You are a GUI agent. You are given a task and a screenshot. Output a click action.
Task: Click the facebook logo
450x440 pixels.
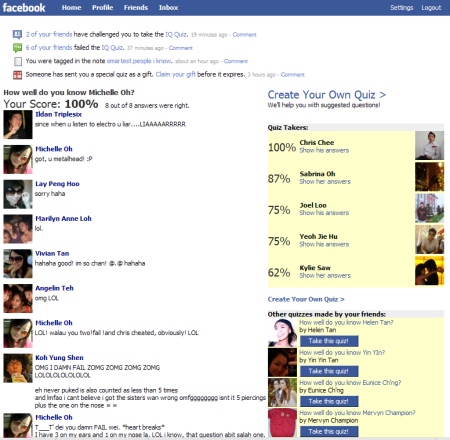(24, 7)
